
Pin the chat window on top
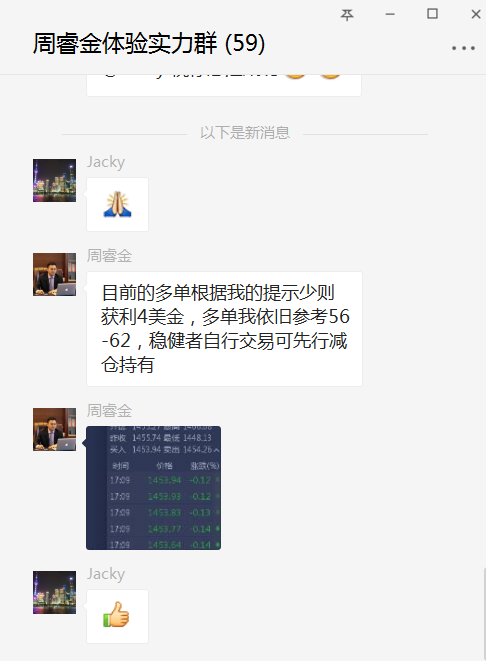point(347,15)
